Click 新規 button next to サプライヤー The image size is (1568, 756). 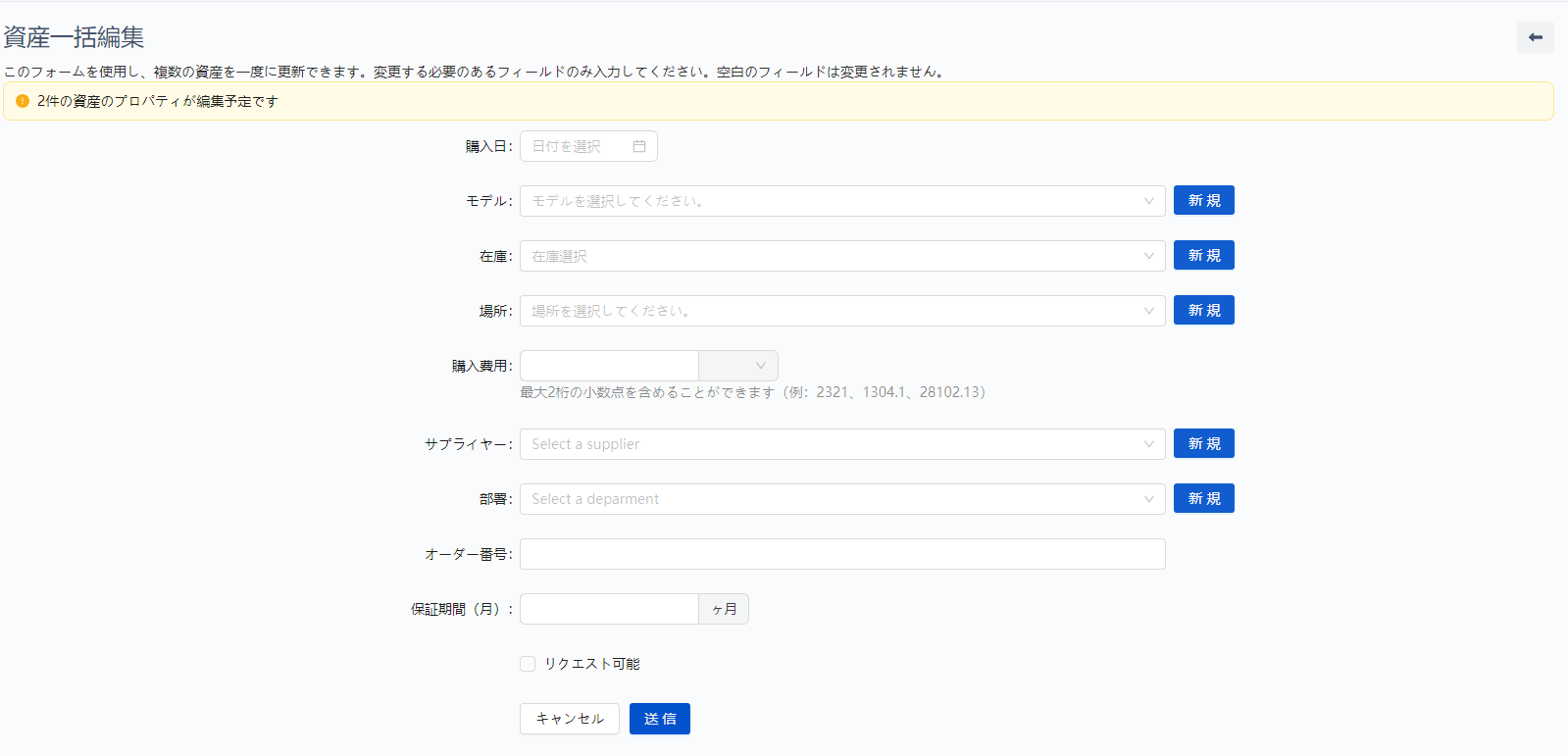coord(1203,444)
